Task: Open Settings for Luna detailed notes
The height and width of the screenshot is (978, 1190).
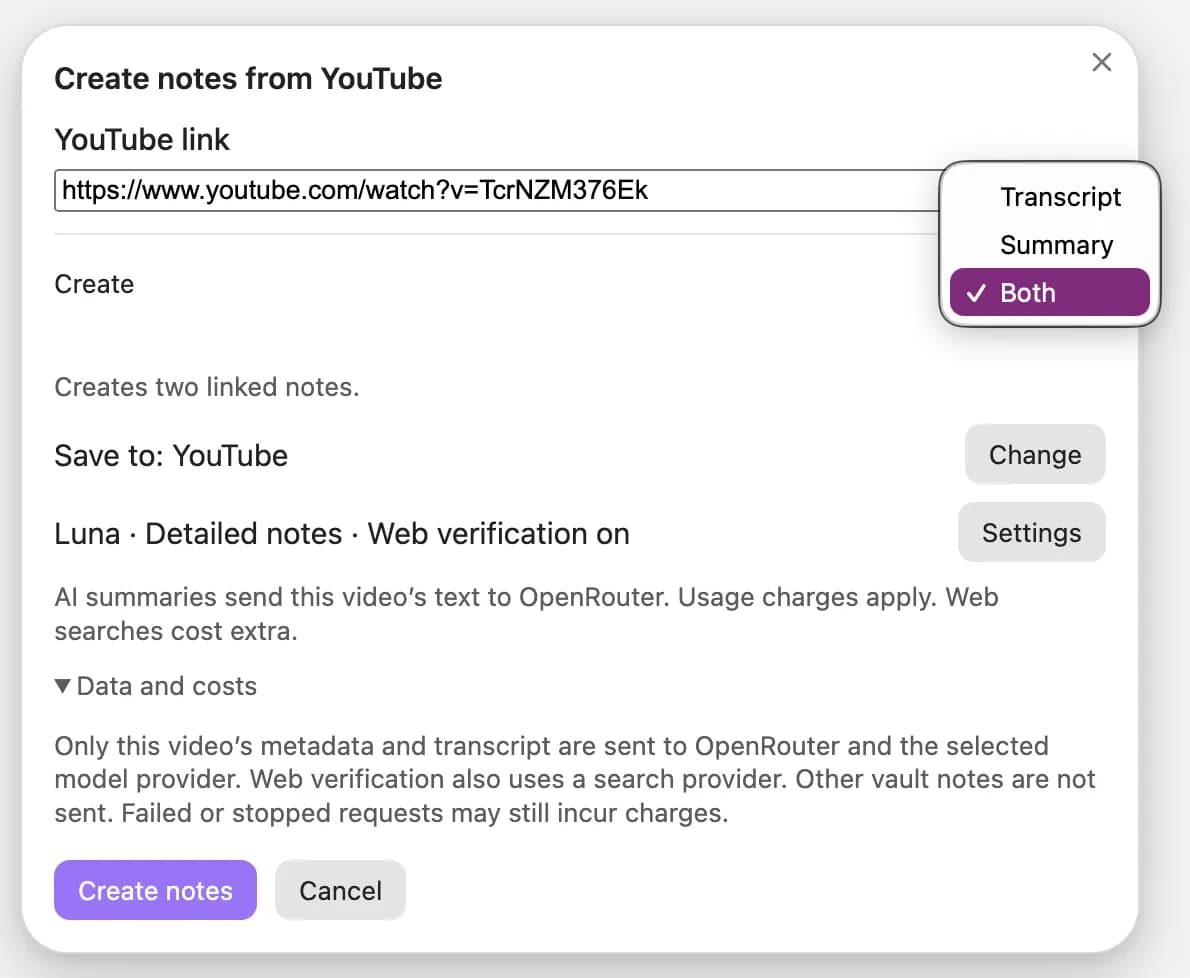Action: [1031, 533]
